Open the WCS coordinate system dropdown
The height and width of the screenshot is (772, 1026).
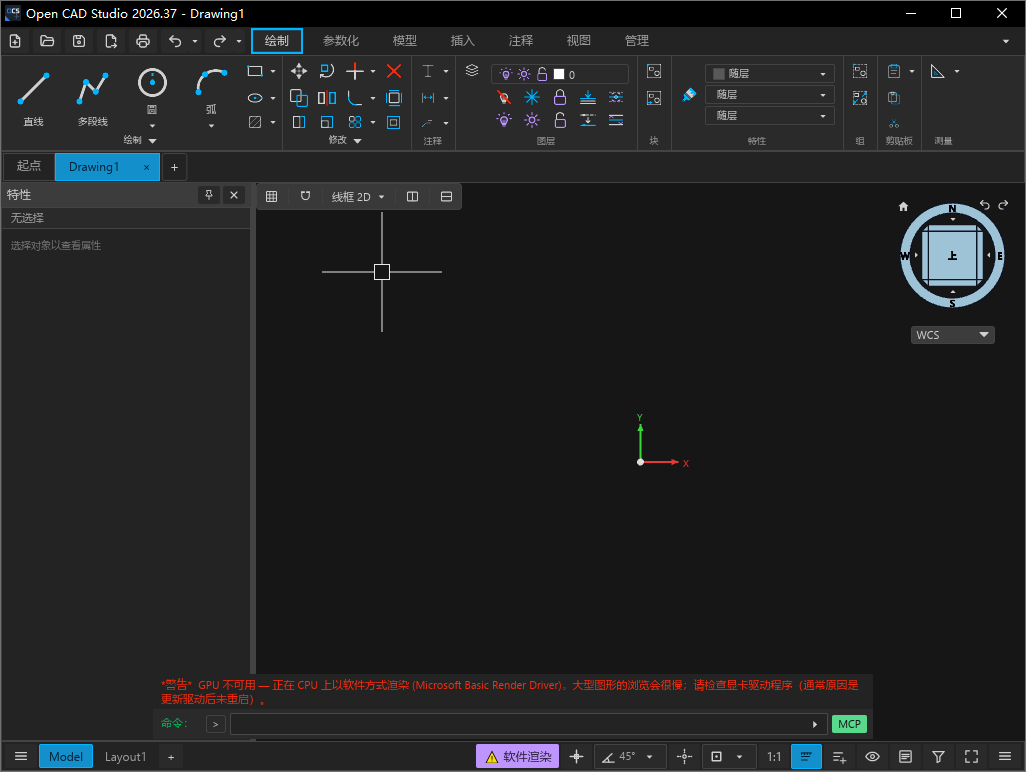click(953, 335)
